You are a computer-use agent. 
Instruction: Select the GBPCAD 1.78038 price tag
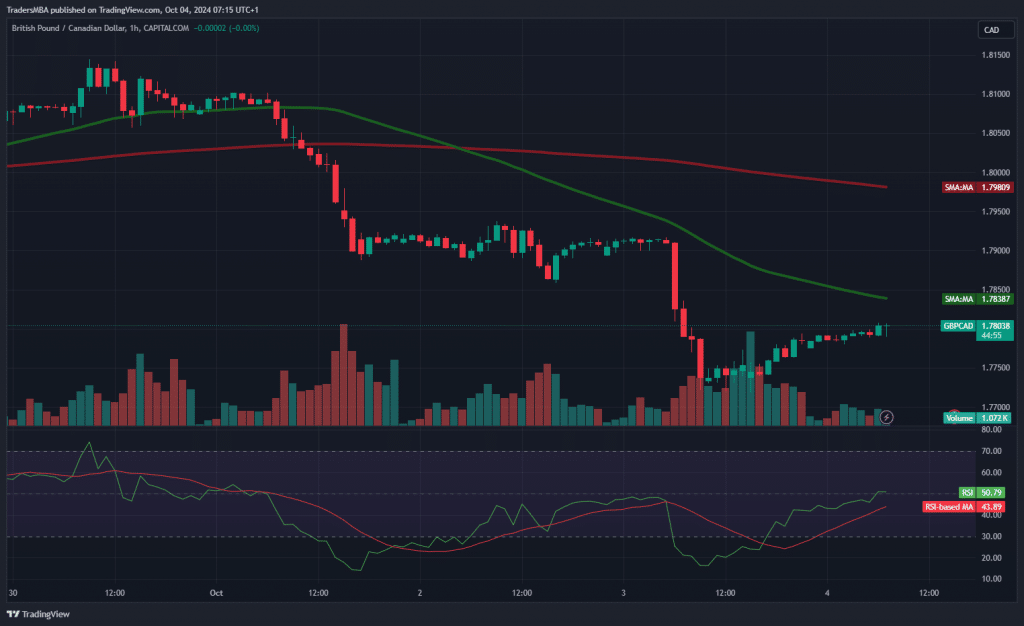click(x=977, y=325)
